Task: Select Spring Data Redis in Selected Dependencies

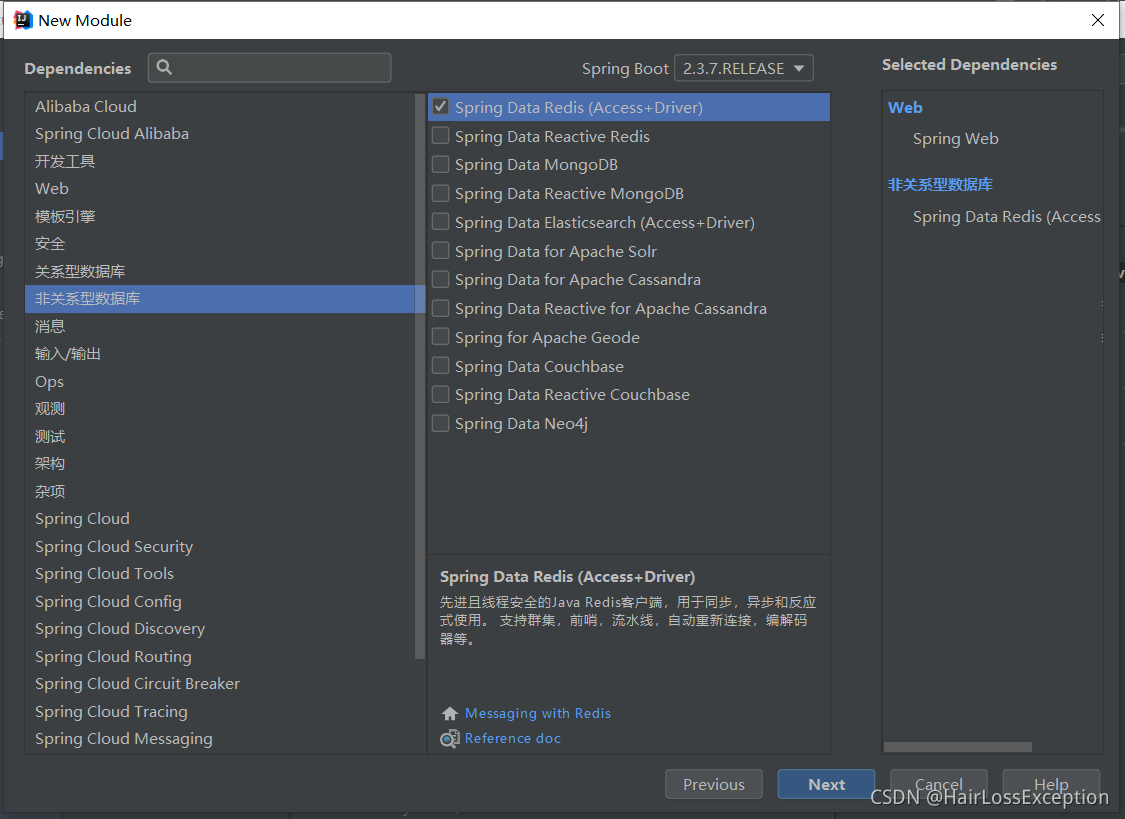Action: click(1007, 217)
